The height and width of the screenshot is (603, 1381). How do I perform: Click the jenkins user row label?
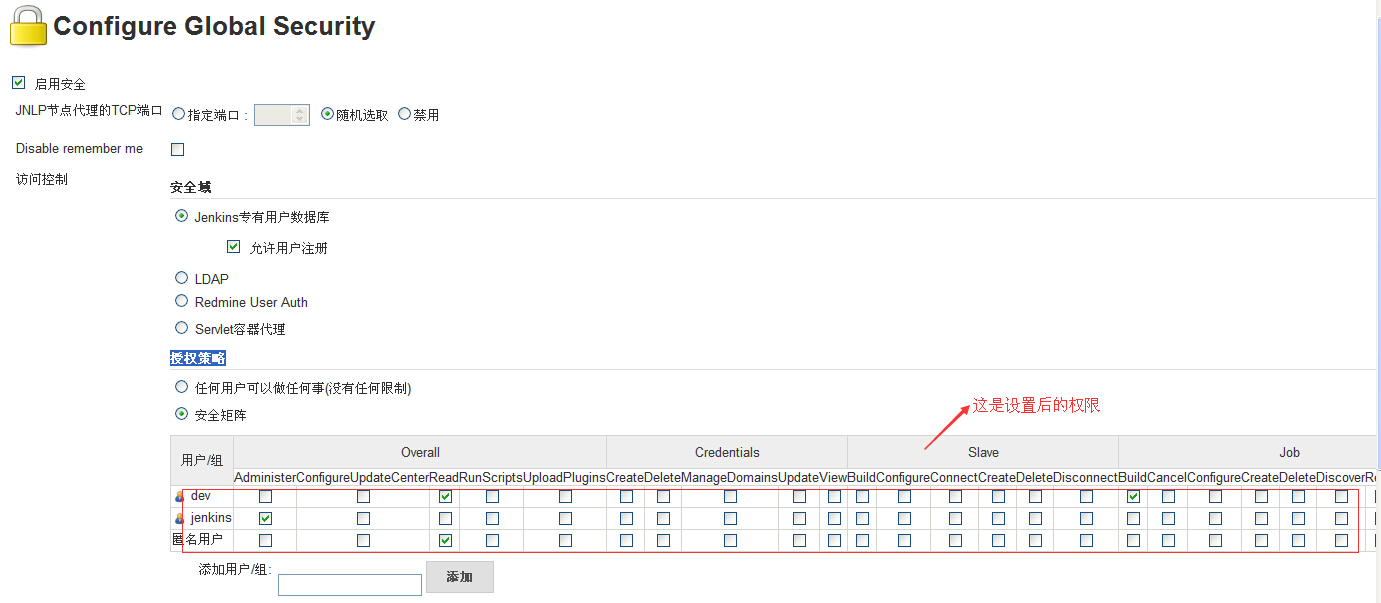coord(211,518)
